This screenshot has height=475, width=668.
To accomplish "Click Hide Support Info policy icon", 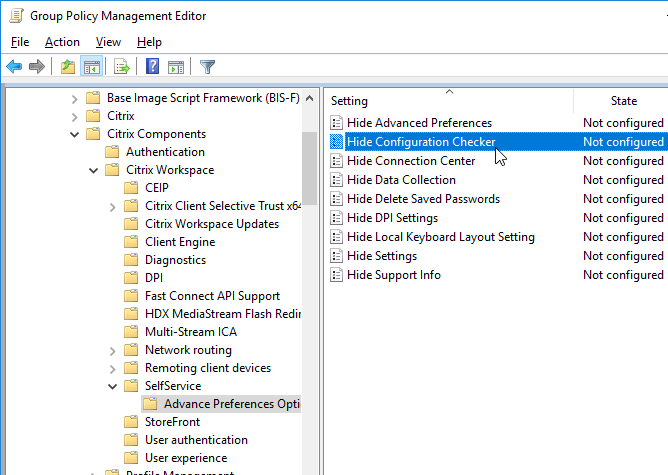I will [x=337, y=275].
